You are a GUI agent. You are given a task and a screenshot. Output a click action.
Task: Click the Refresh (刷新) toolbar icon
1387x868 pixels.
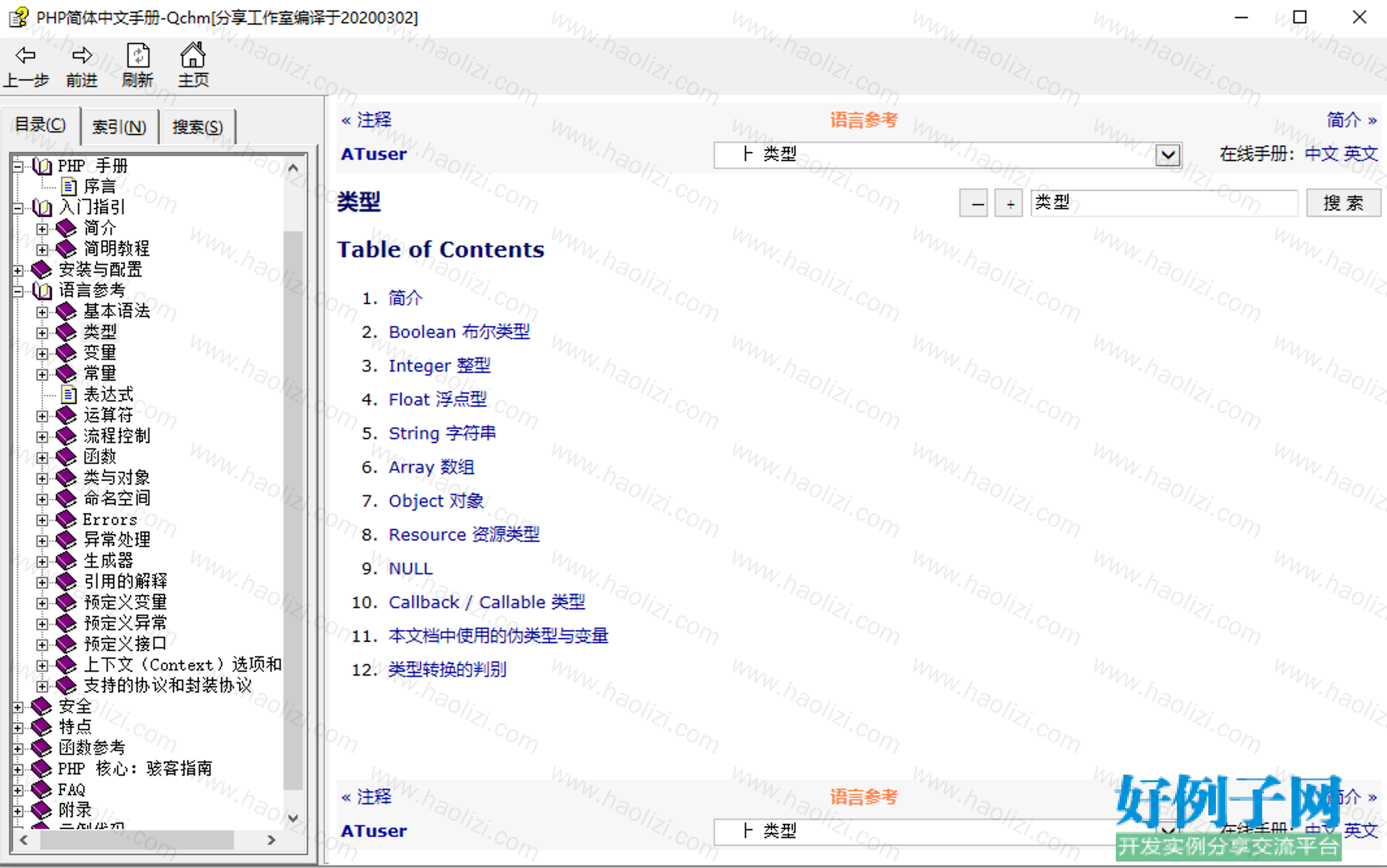tap(138, 56)
